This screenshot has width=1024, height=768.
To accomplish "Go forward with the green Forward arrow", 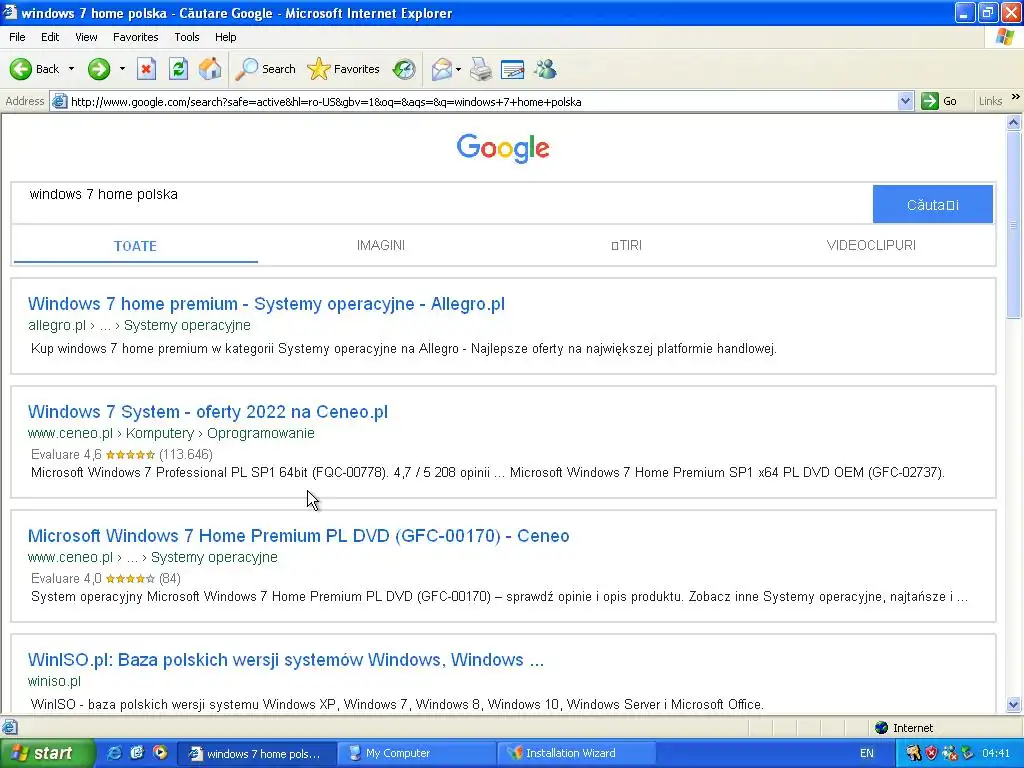I will [99, 69].
